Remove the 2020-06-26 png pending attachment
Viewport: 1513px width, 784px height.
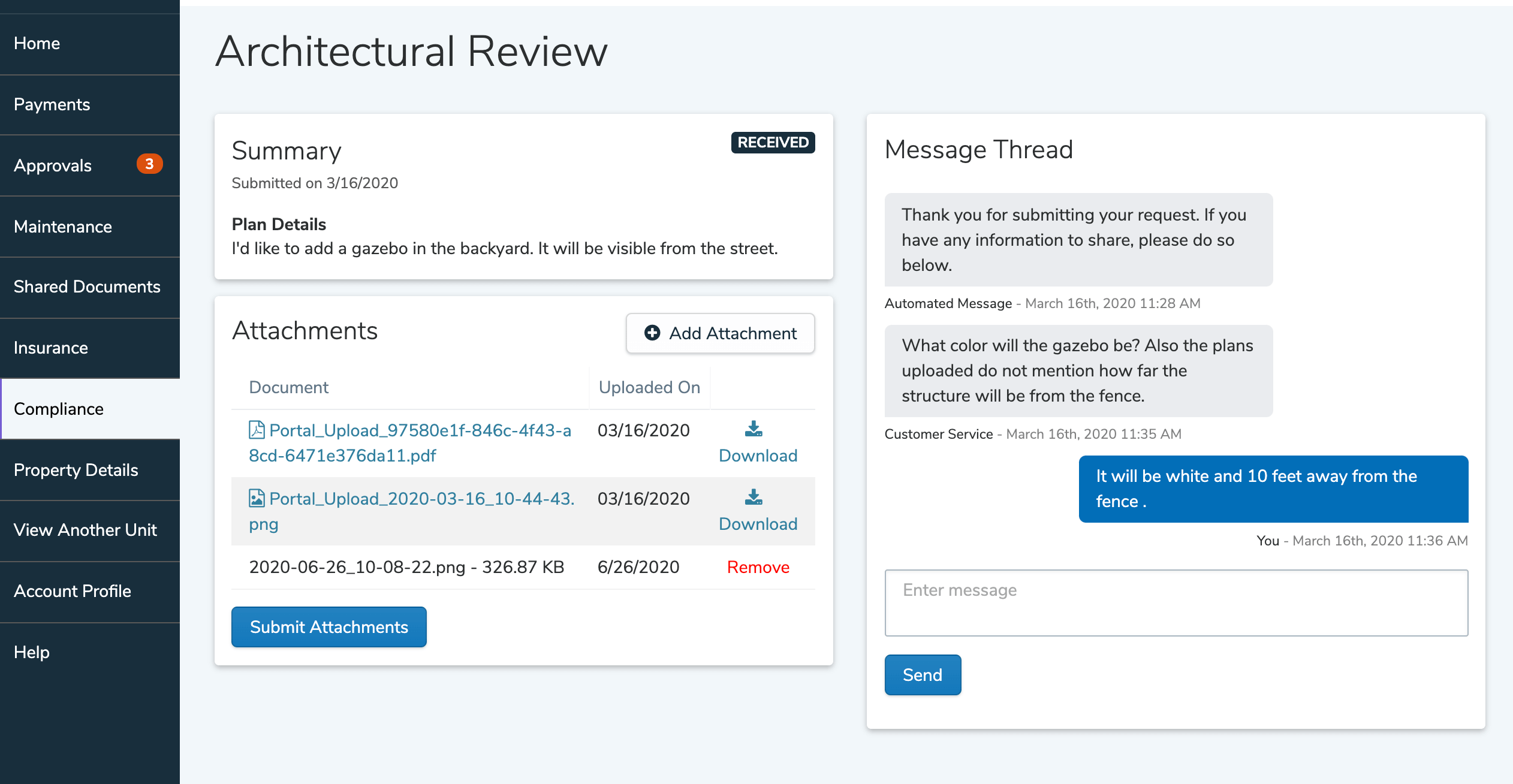click(x=758, y=567)
